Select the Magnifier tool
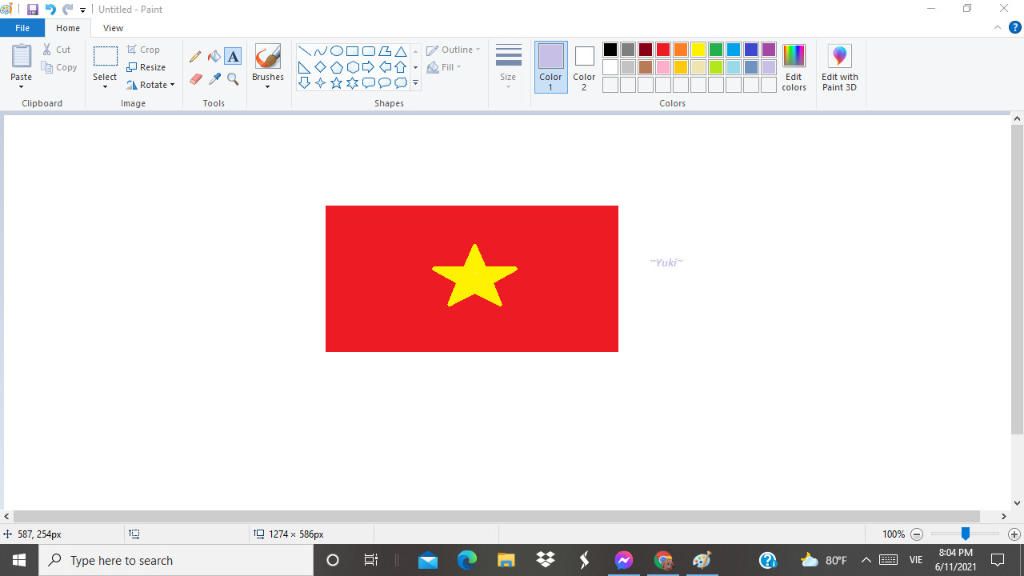 233,79
